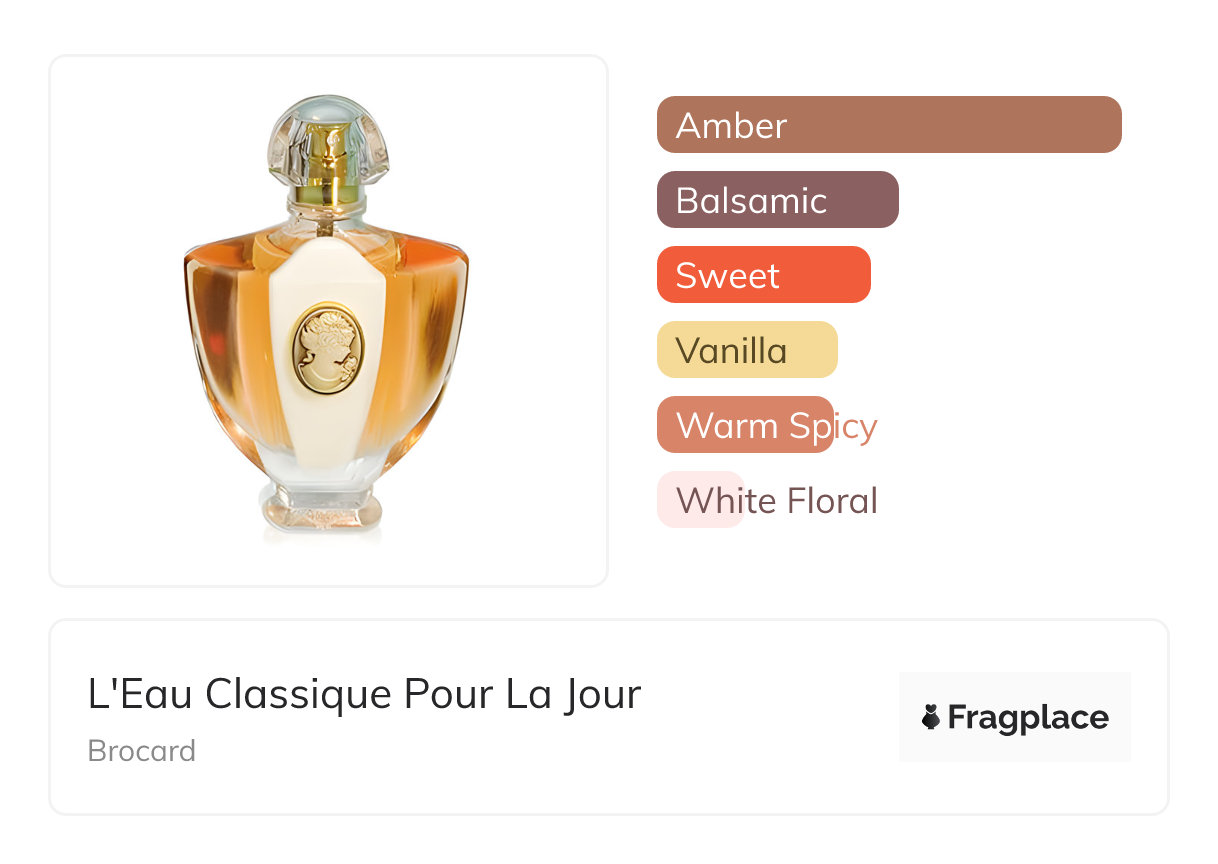Image resolution: width=1218 pixels, height=864 pixels.
Task: Choose the Sweet accord bar
Action: click(764, 274)
